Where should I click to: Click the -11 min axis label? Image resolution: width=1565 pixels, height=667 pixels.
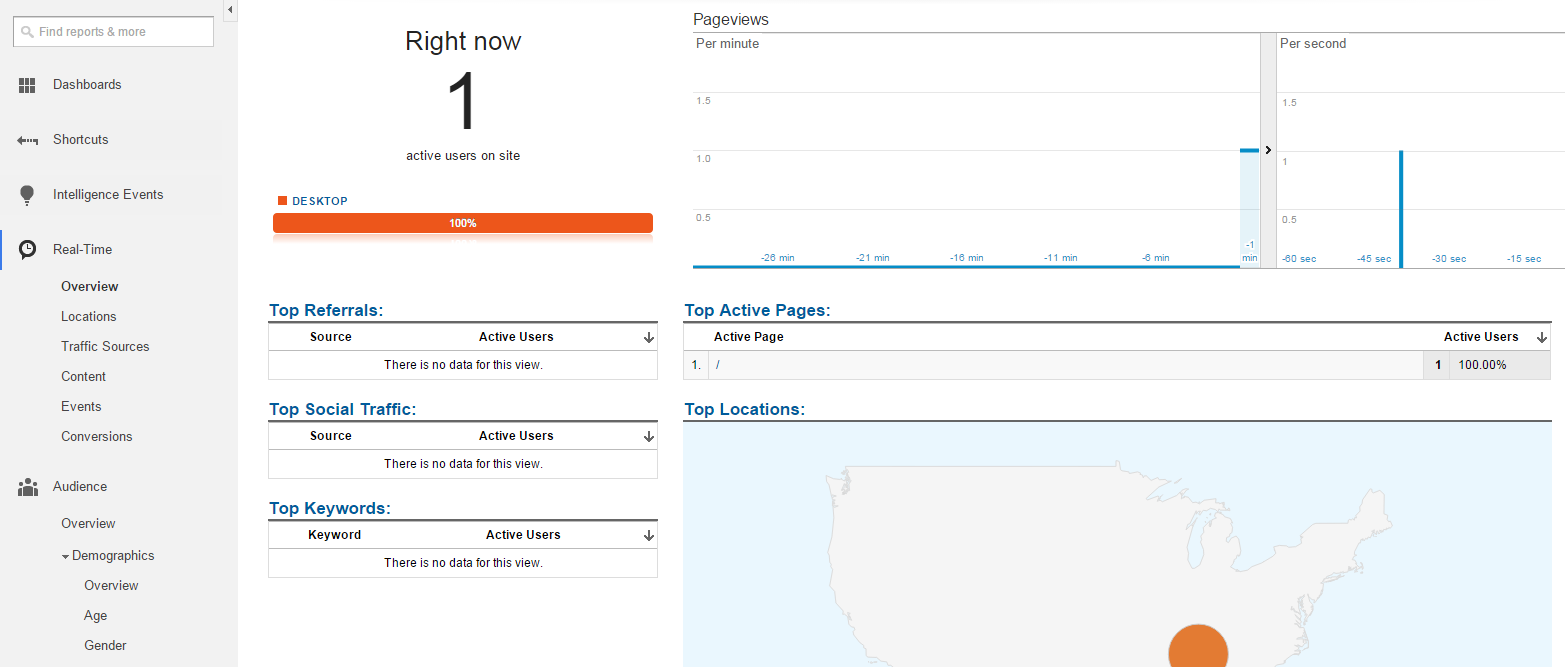tap(1061, 258)
